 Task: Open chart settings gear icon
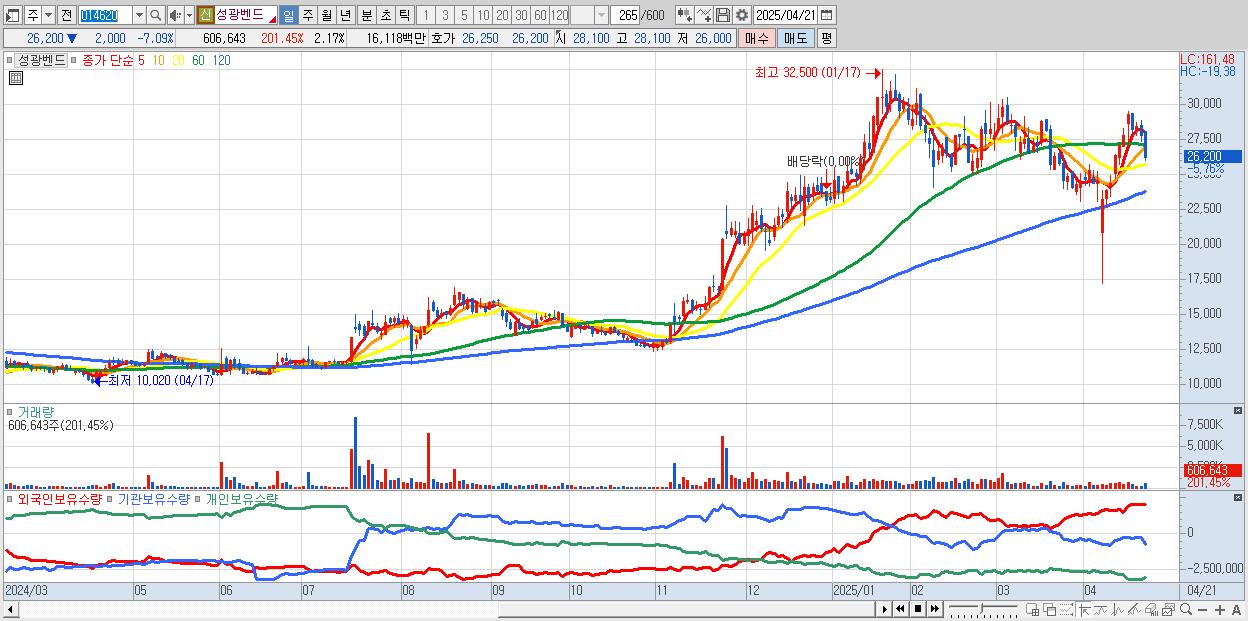click(x=742, y=15)
